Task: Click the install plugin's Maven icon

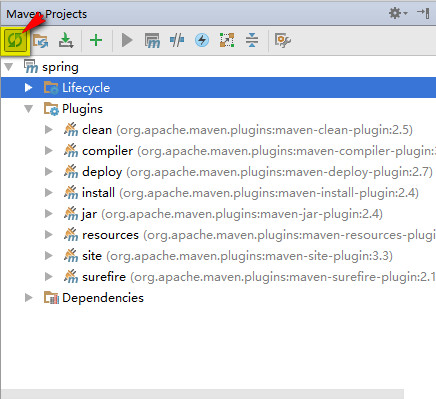Action: tap(71, 193)
